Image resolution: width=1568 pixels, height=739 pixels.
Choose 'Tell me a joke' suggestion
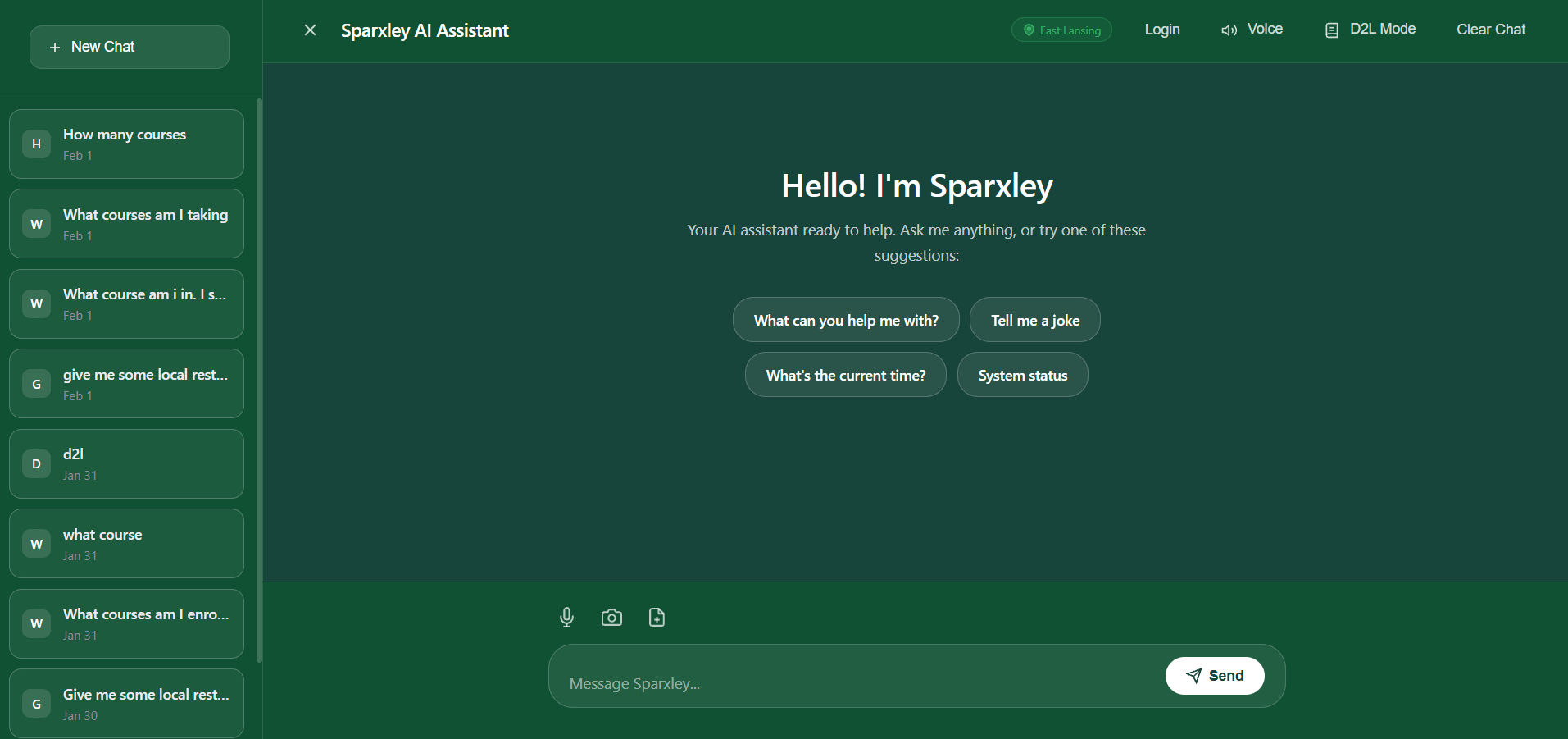1035,320
